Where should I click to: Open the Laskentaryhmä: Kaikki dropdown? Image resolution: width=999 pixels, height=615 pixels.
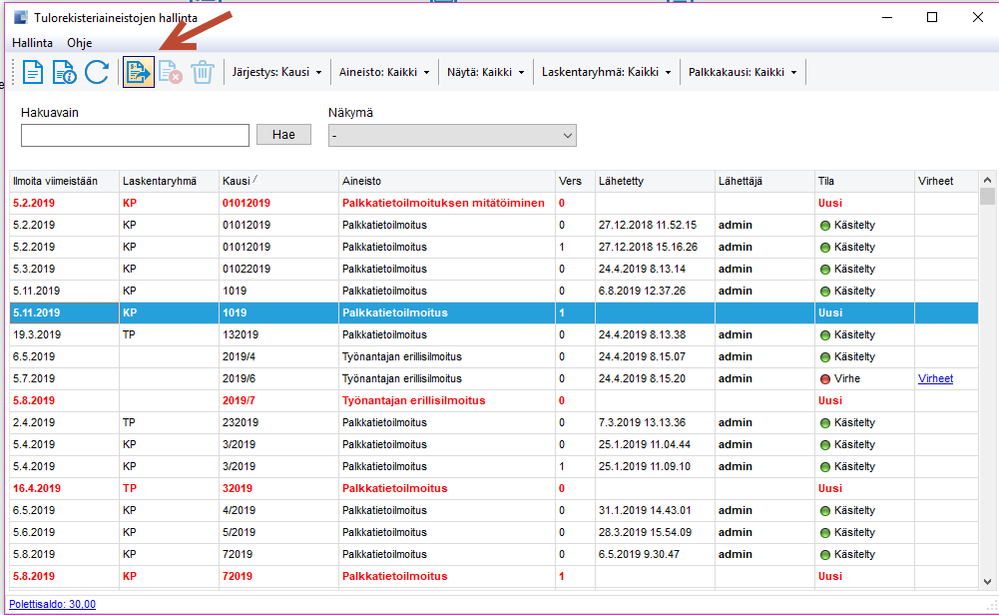pos(606,72)
